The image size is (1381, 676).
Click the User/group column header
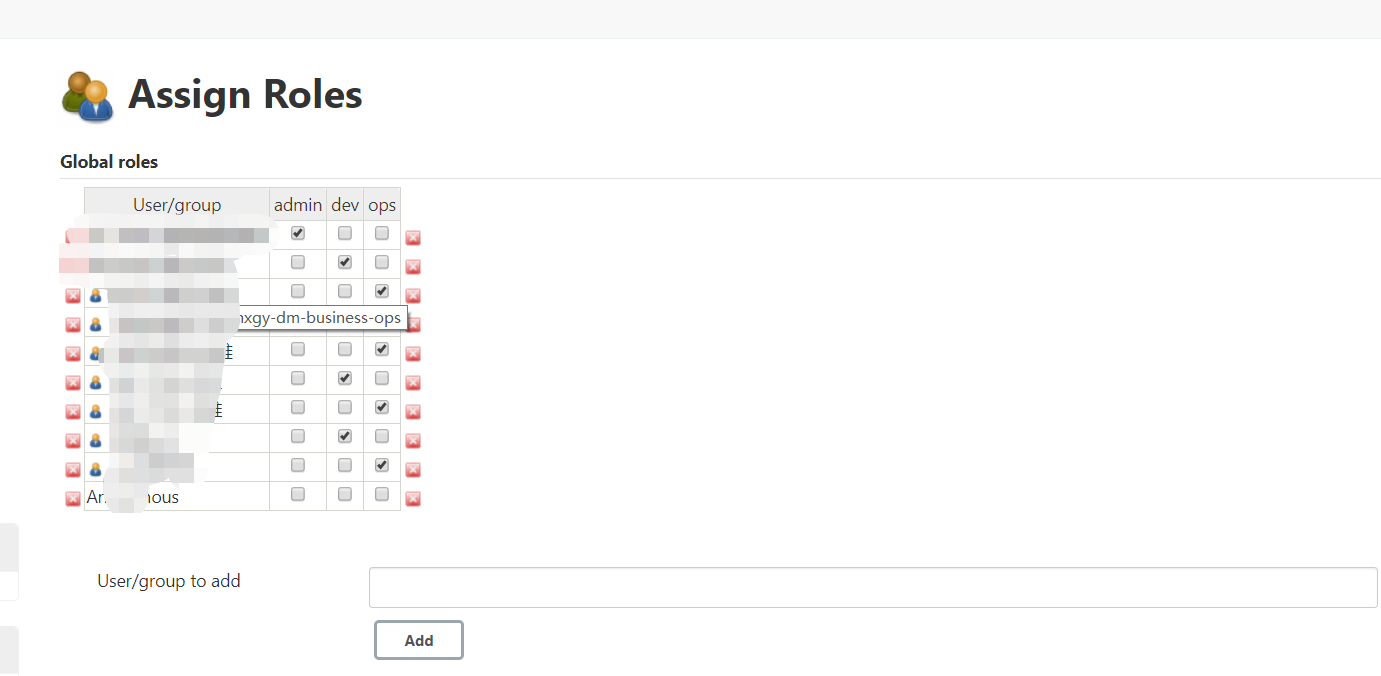click(x=177, y=205)
